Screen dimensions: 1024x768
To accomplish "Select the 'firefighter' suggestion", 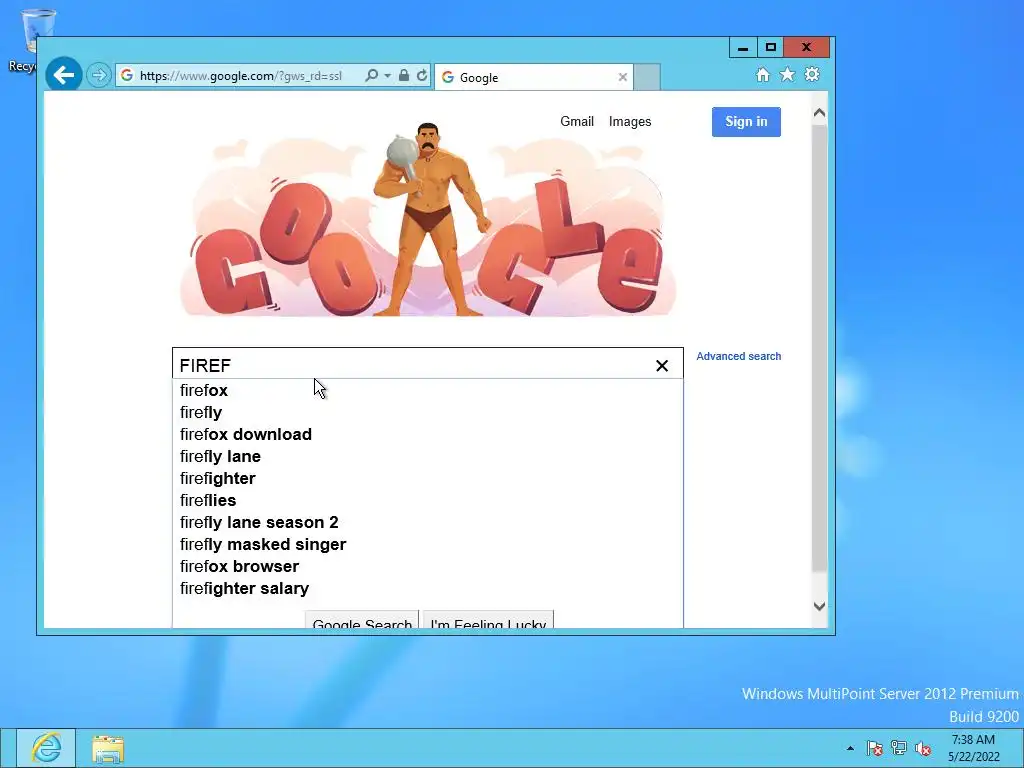I will 428,479.
